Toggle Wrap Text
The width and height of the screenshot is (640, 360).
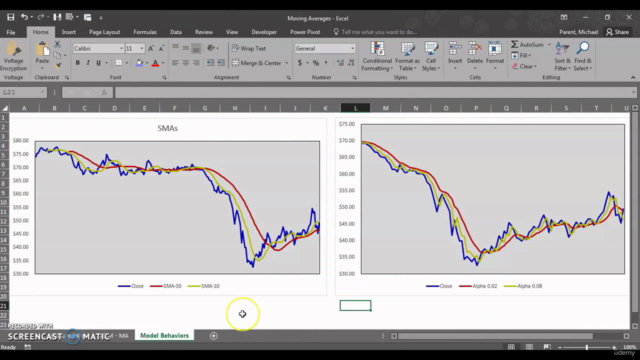point(249,48)
